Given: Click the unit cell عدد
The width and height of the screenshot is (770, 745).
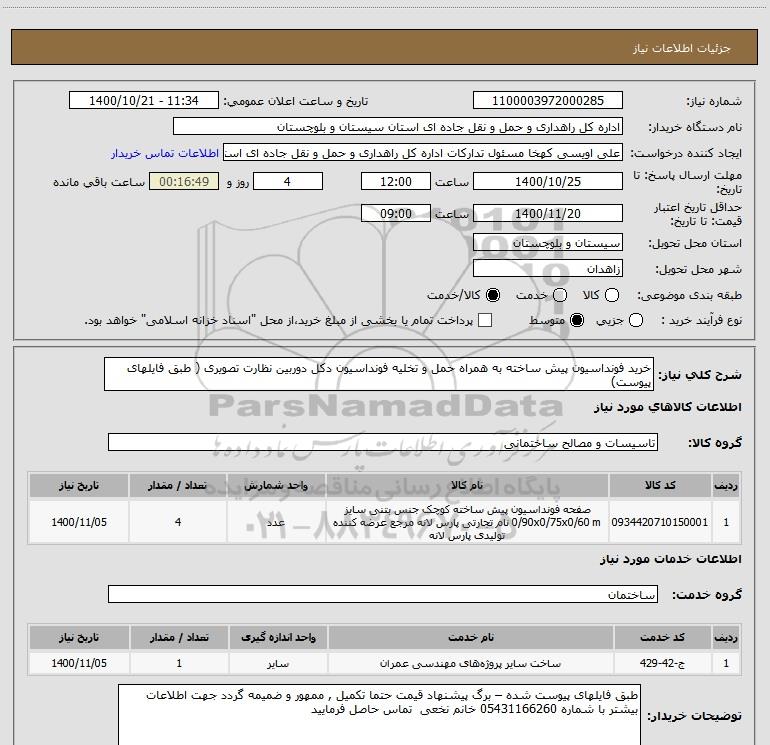Looking at the screenshot, I should (x=276, y=522).
